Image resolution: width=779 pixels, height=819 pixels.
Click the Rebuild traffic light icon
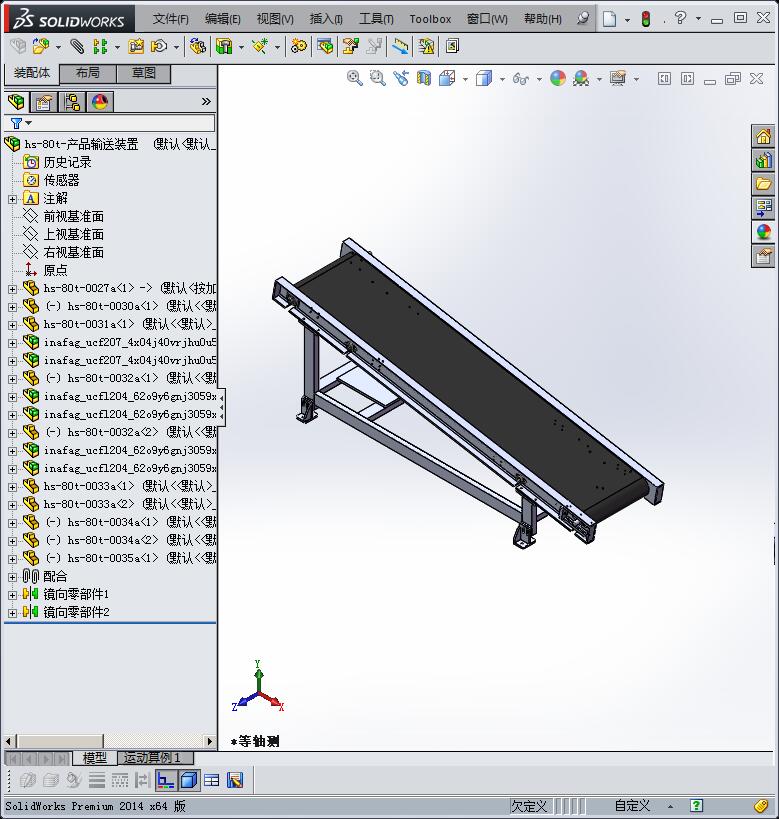[646, 19]
